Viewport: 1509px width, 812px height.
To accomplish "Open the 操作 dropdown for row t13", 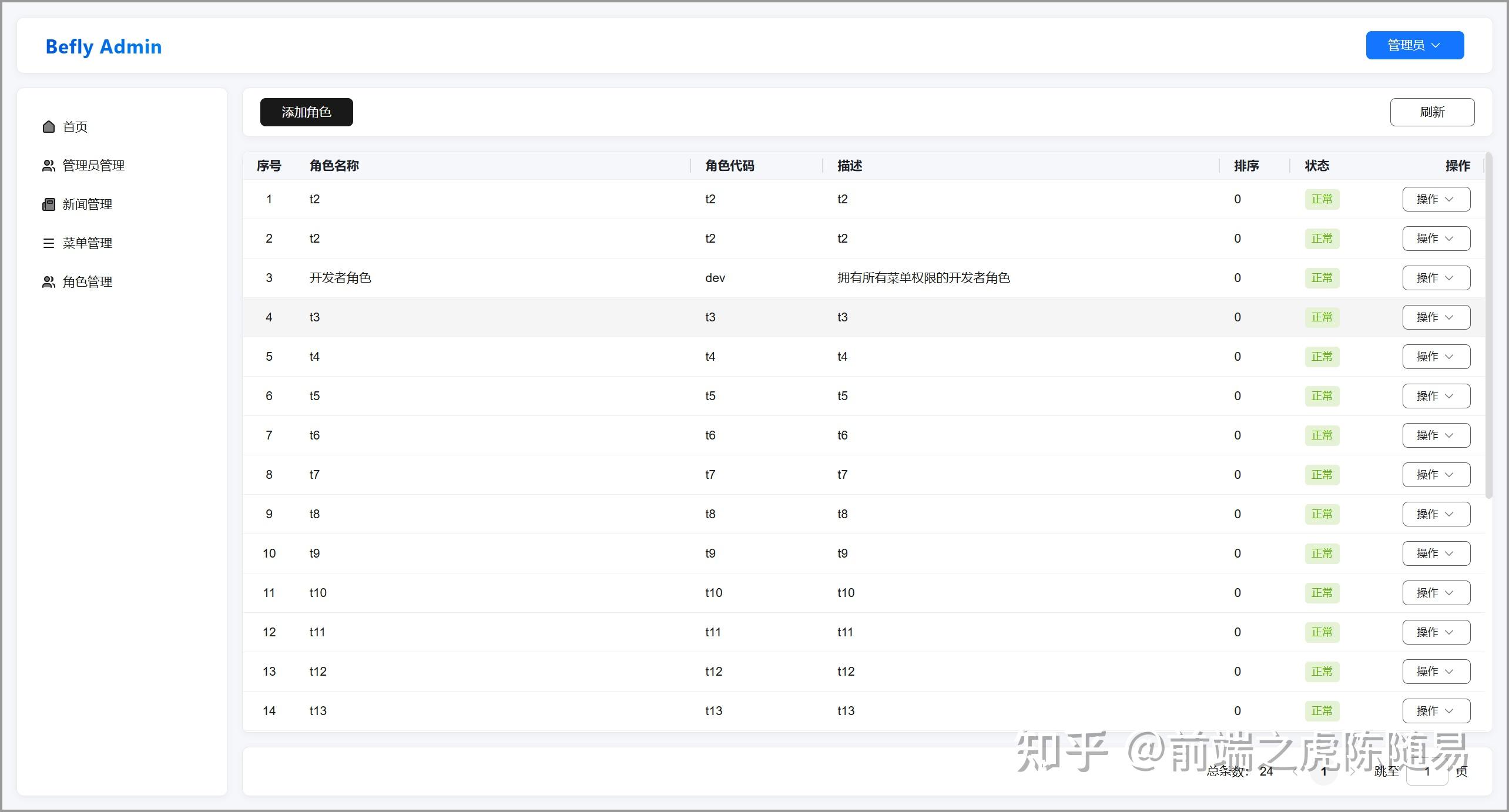I will pos(1436,711).
